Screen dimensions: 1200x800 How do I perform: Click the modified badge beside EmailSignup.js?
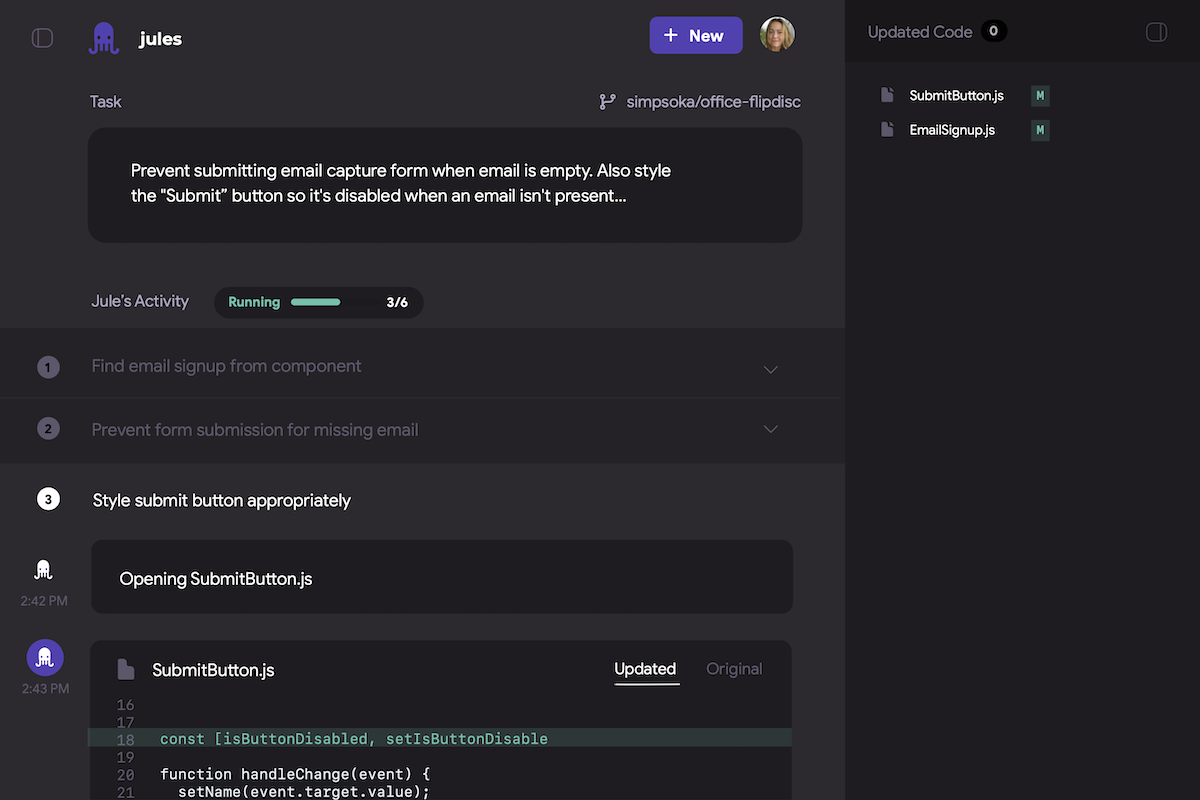(1040, 130)
